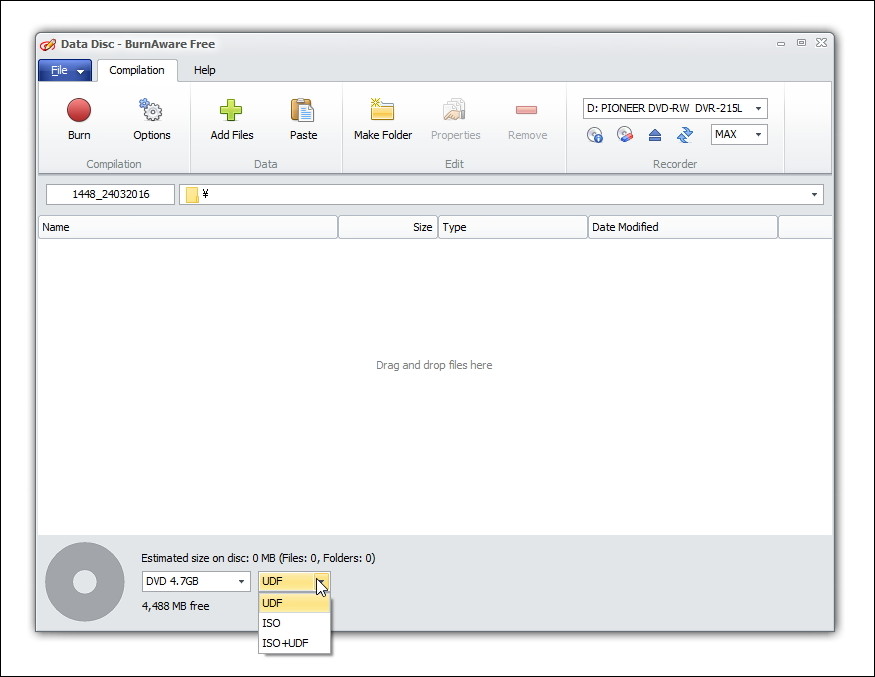Viewport: 875px width, 677px height.
Task: Eject the disc tray icon
Action: [655, 135]
